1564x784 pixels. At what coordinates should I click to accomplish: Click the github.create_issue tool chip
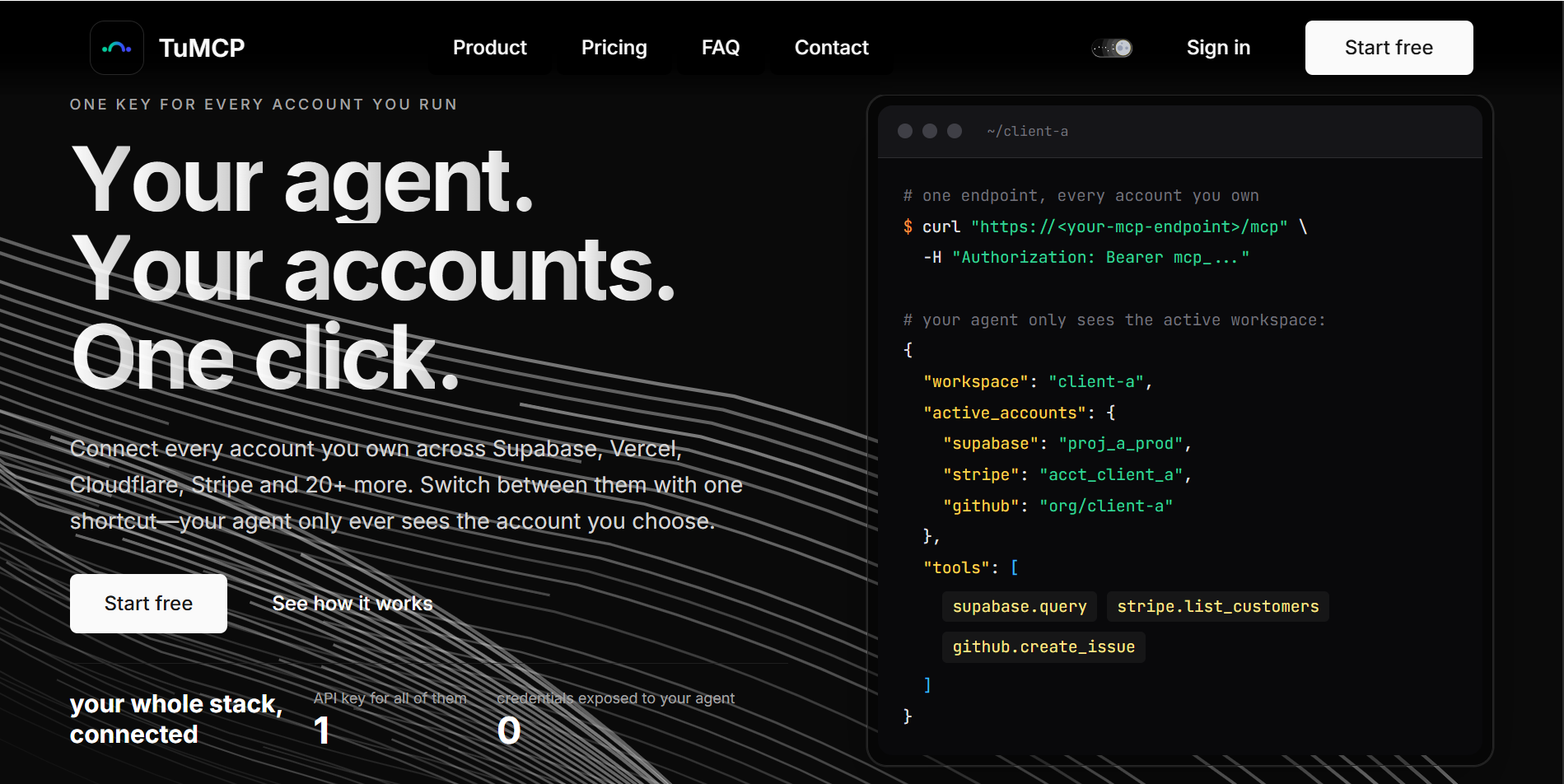coord(1043,647)
